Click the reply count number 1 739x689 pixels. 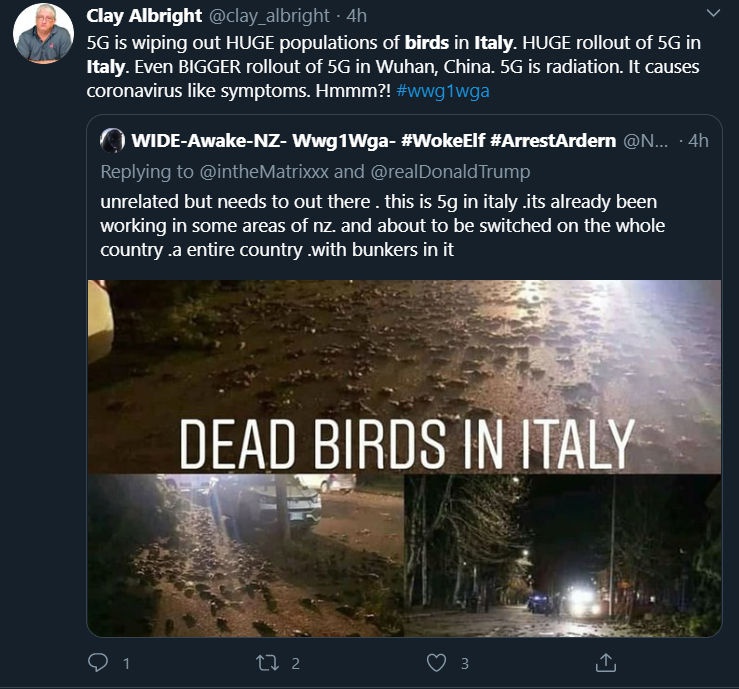126,662
